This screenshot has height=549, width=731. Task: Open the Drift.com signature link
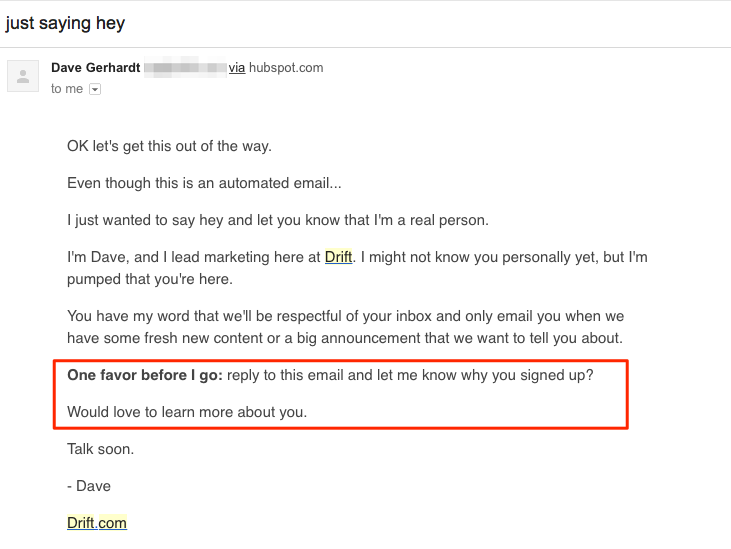tap(97, 523)
